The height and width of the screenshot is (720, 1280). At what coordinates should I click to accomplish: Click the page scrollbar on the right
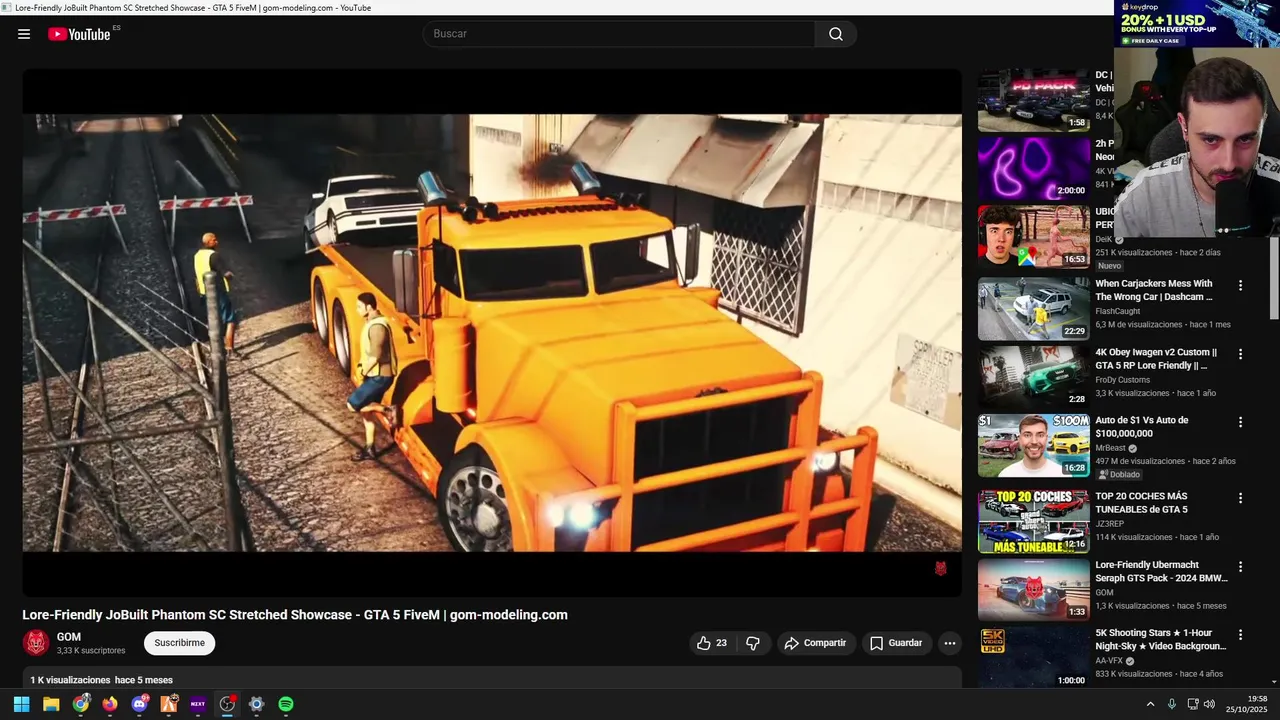click(x=1274, y=278)
